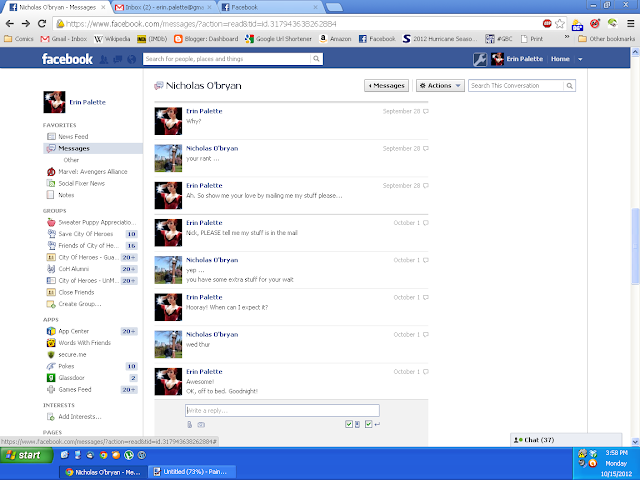
Task: Select the Nicholas O'bryan Messages browser tab
Action: click(57, 7)
